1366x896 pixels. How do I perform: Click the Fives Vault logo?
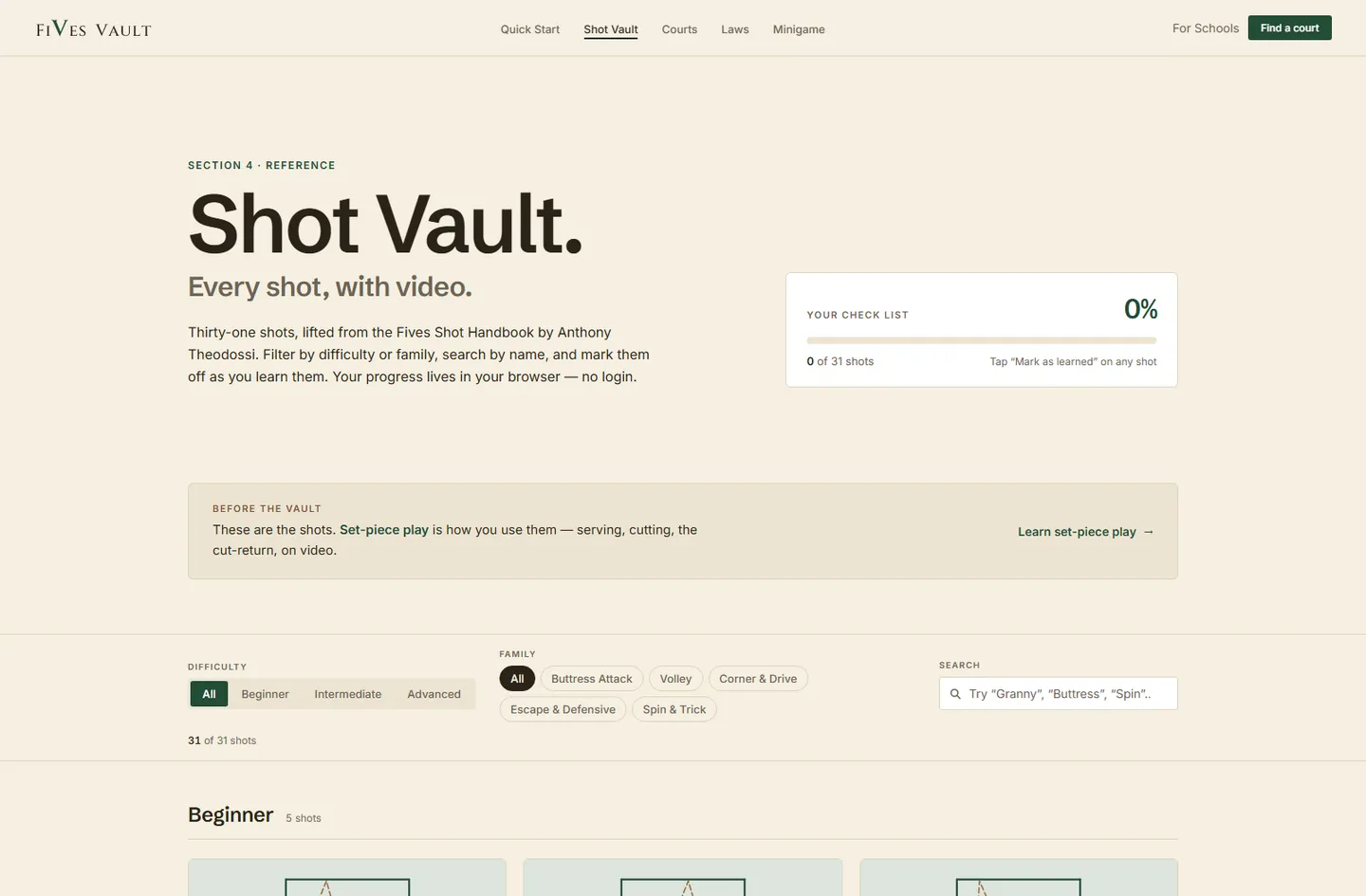coord(94,28)
